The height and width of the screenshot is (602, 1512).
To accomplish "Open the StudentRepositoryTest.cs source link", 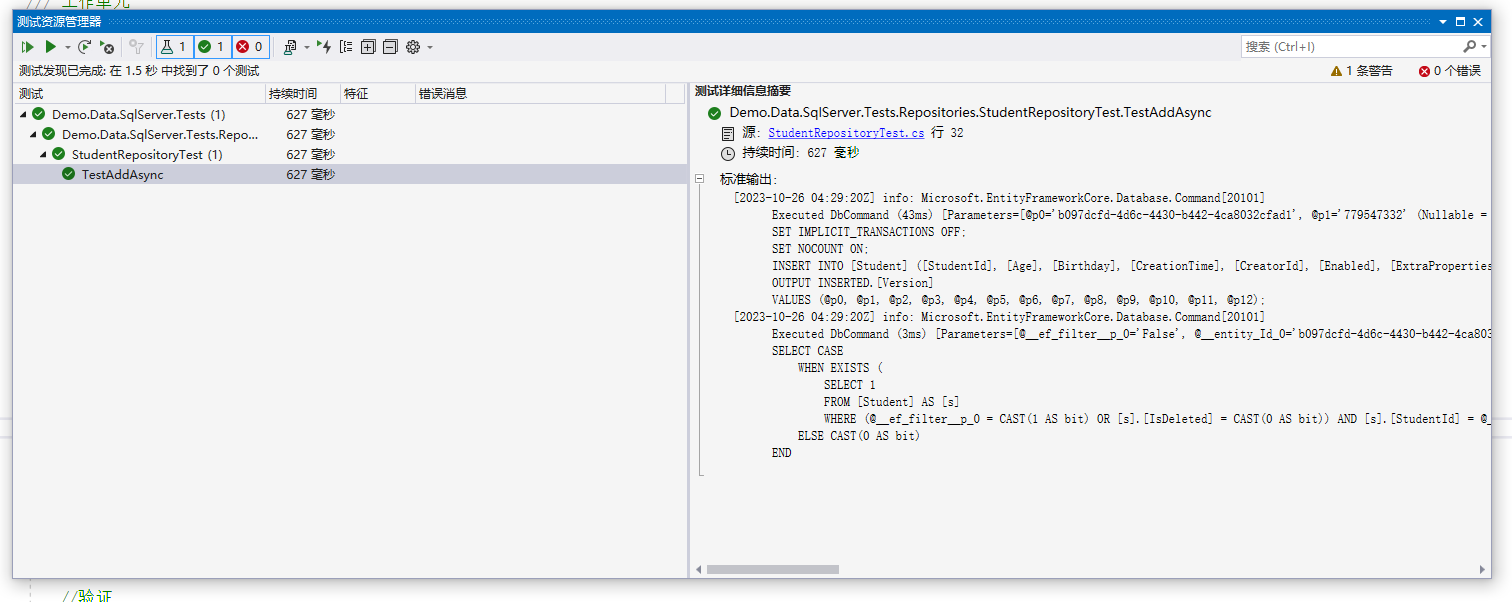I will pos(846,133).
